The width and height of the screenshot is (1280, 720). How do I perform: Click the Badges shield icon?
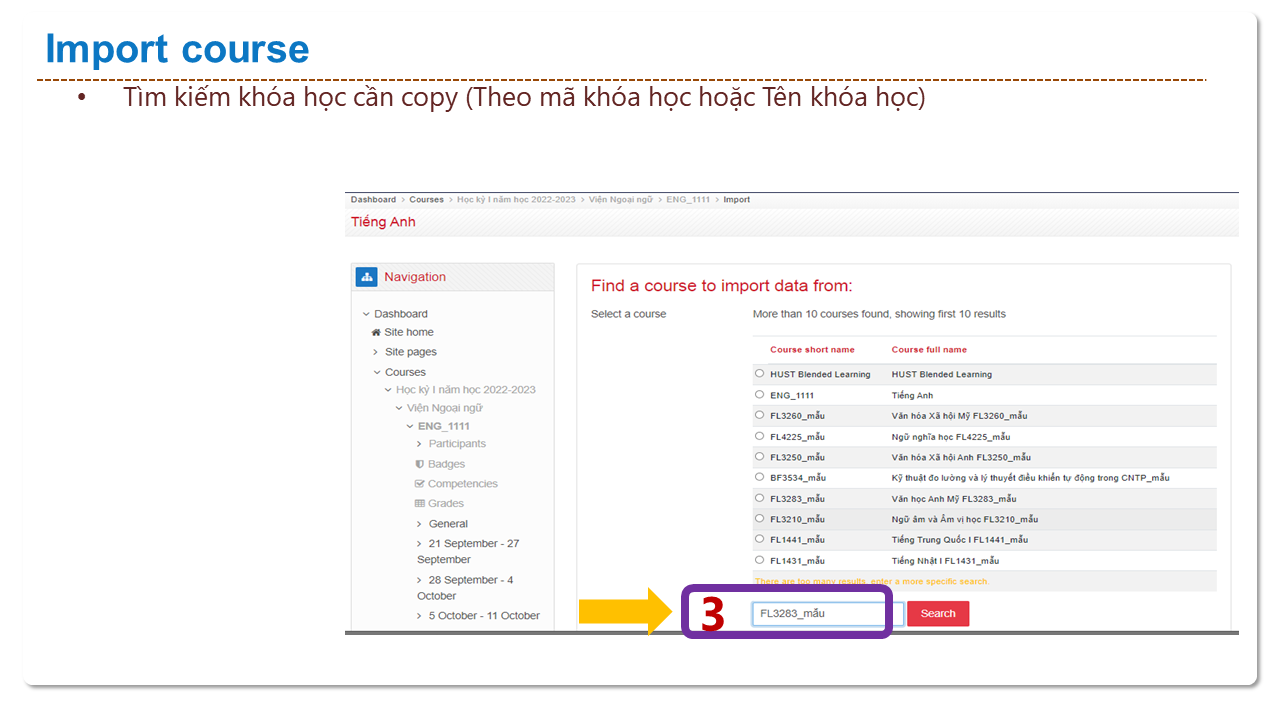pyautogui.click(x=420, y=464)
